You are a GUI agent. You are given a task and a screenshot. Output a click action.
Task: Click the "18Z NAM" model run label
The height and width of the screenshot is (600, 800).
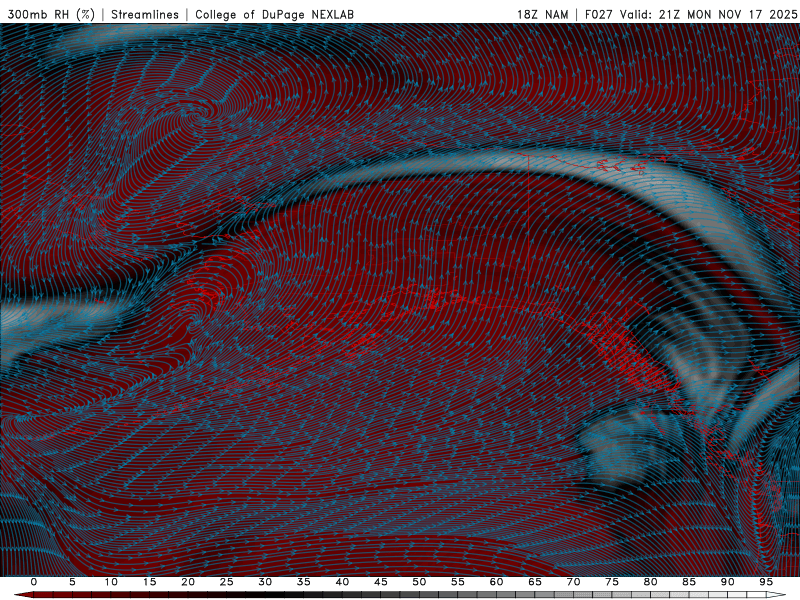[x=542, y=15]
